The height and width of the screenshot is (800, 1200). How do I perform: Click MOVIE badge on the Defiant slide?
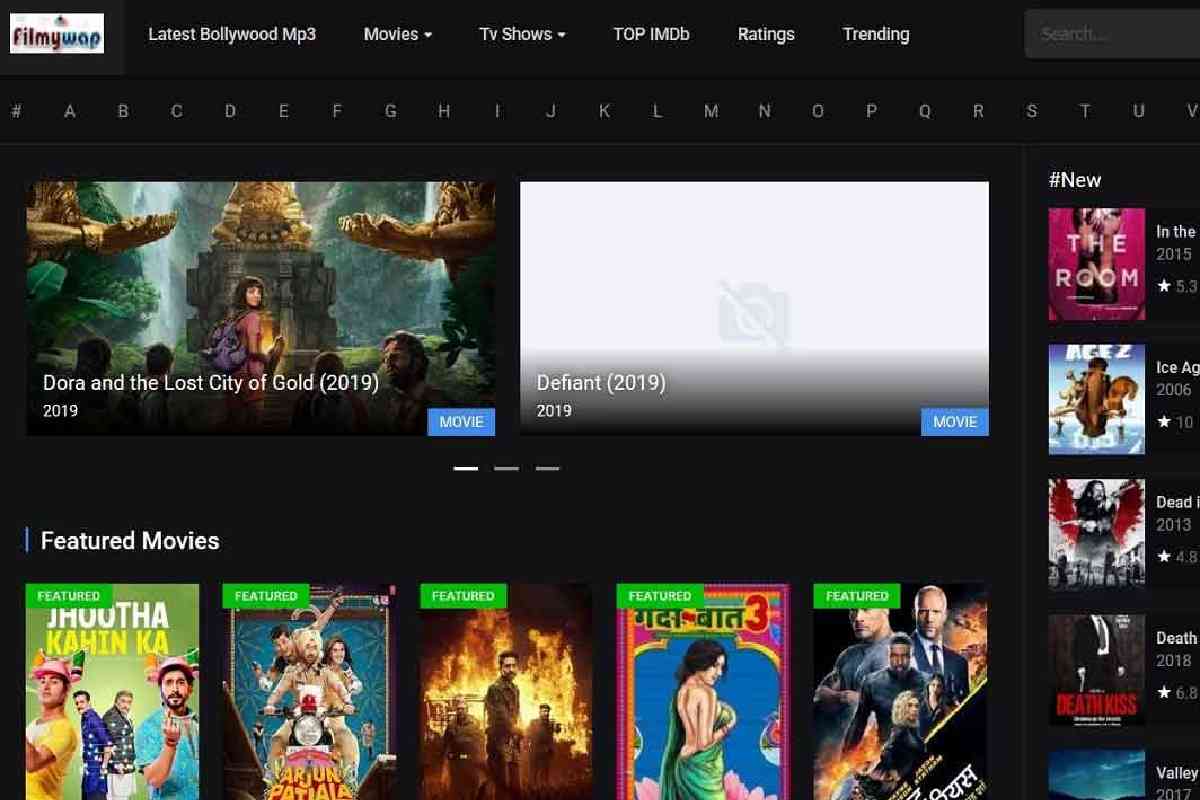point(955,422)
